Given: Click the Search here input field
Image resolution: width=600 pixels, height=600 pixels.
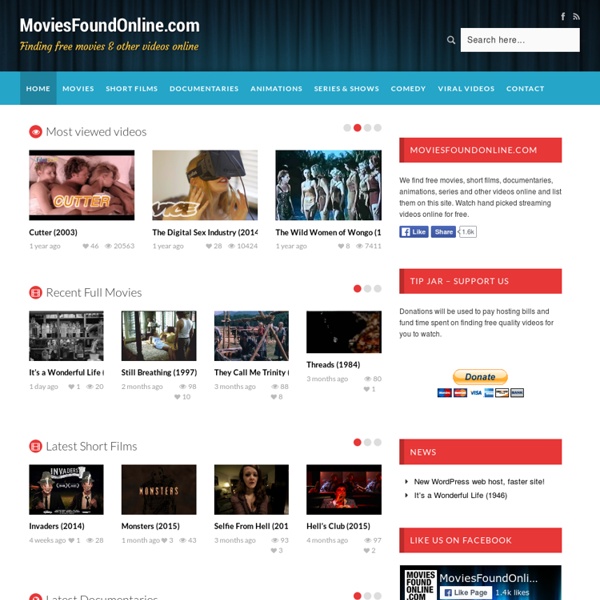Looking at the screenshot, I should (x=520, y=40).
